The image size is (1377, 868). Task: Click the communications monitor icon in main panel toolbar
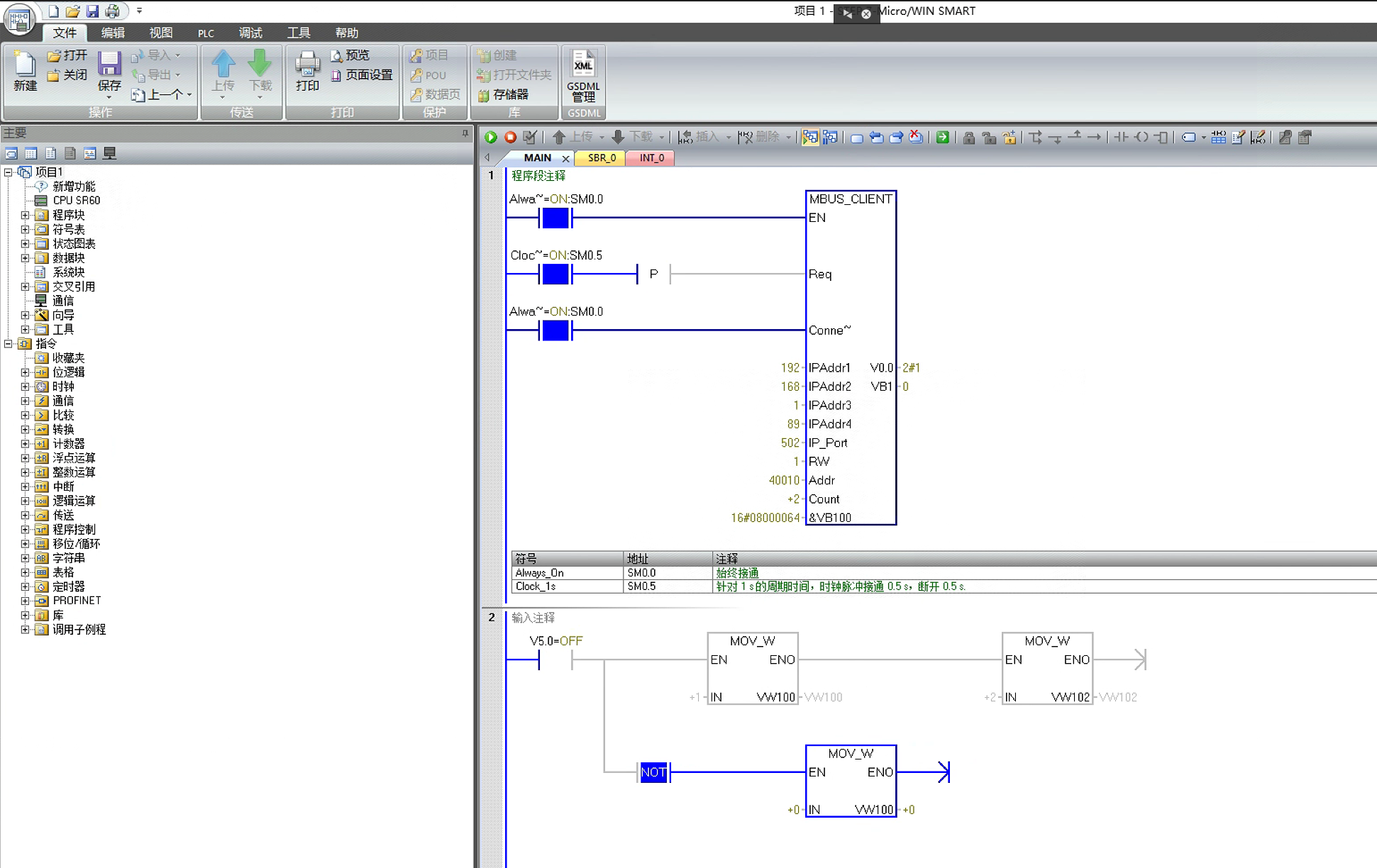tap(109, 153)
